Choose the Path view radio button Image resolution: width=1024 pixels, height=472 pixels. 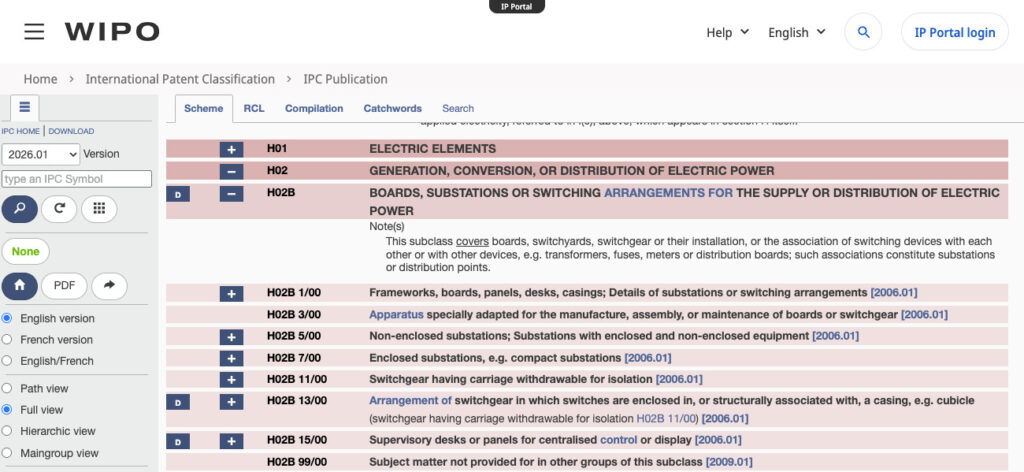pos(8,388)
